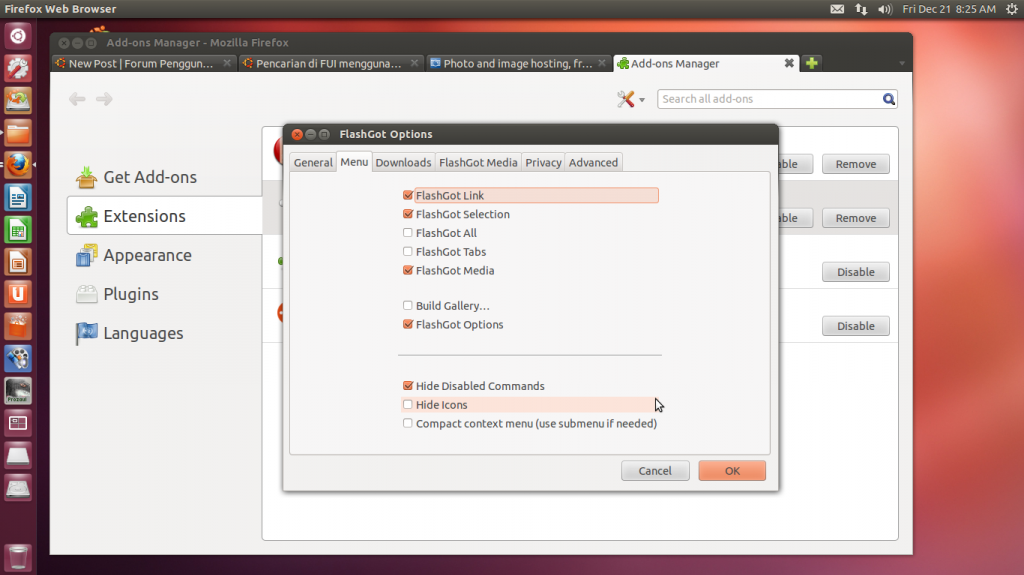Screen dimensions: 1024x575
Task: Toggle Hide Disabled Commands checkbox
Action: point(408,386)
